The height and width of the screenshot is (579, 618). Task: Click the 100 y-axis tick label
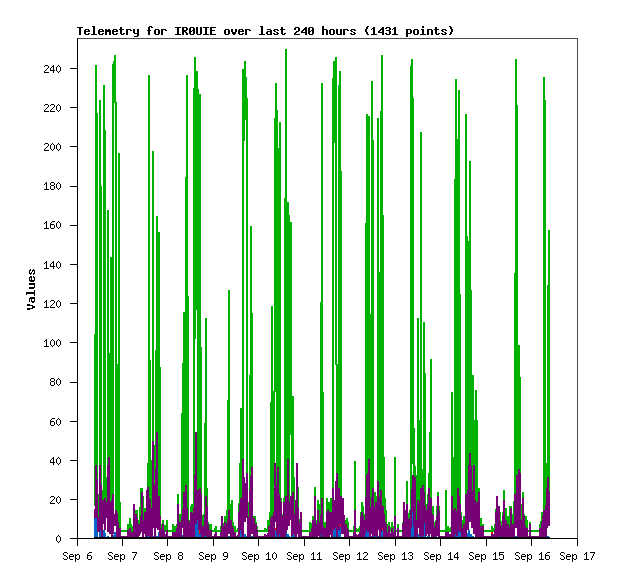(52, 343)
